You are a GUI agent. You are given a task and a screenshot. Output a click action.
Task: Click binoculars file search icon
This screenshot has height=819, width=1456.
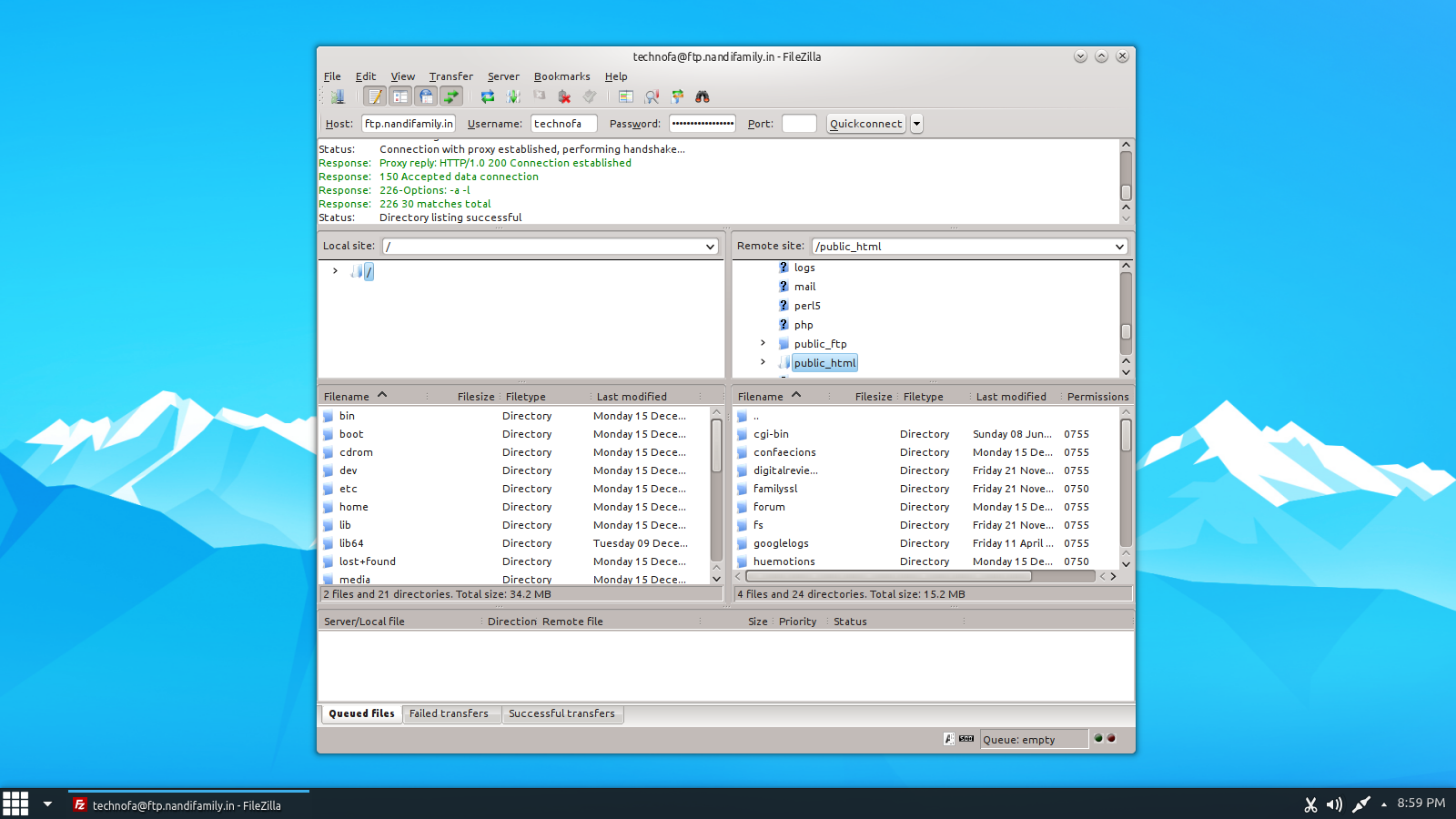[703, 96]
